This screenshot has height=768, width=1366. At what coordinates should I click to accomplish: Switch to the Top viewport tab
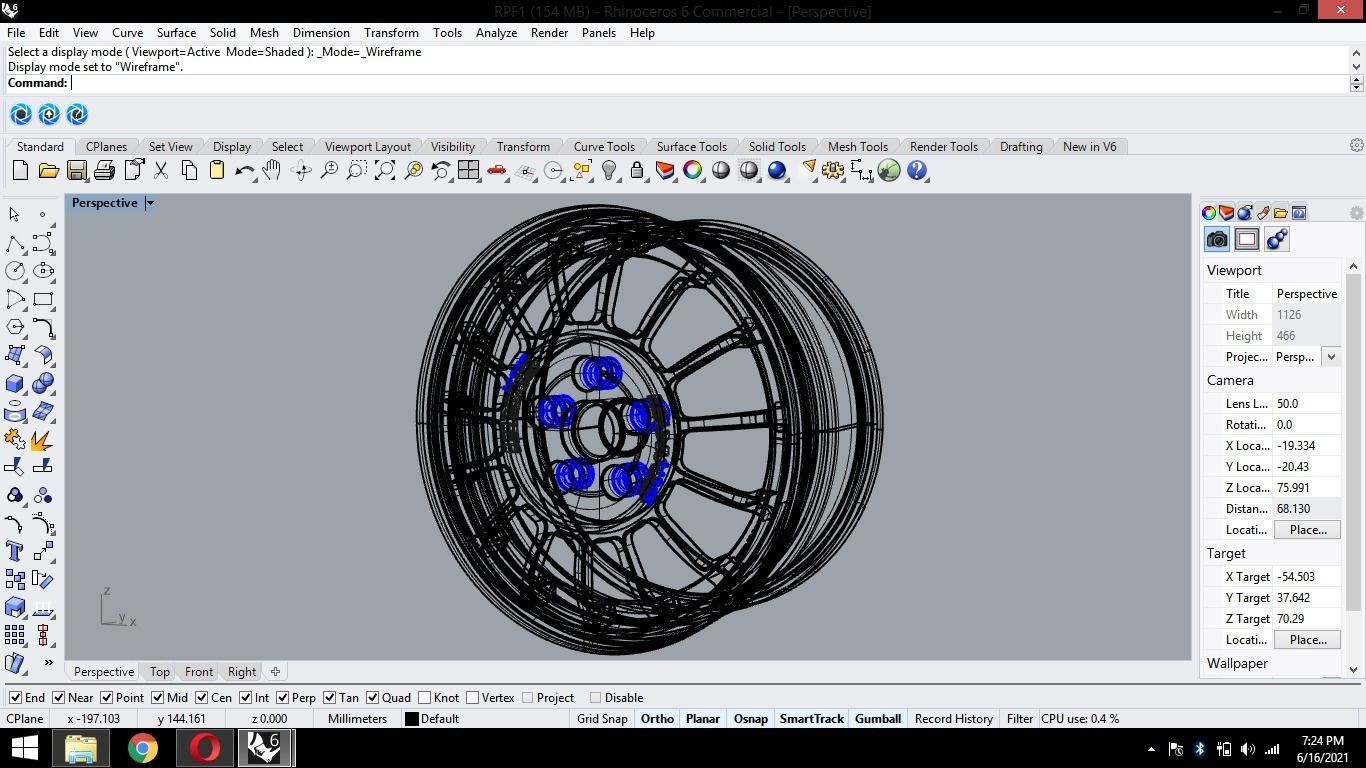click(x=159, y=672)
